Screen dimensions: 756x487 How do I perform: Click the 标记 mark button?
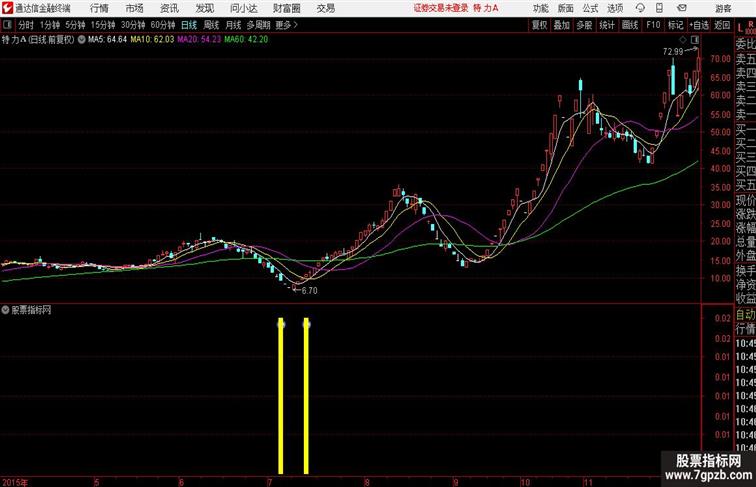(x=675, y=25)
